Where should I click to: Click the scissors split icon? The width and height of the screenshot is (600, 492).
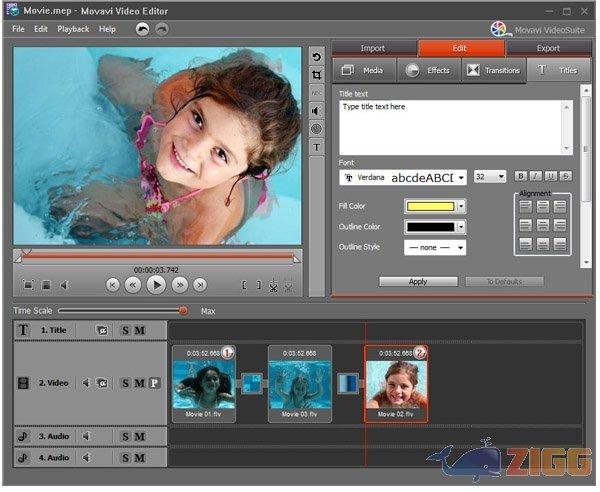click(x=273, y=286)
